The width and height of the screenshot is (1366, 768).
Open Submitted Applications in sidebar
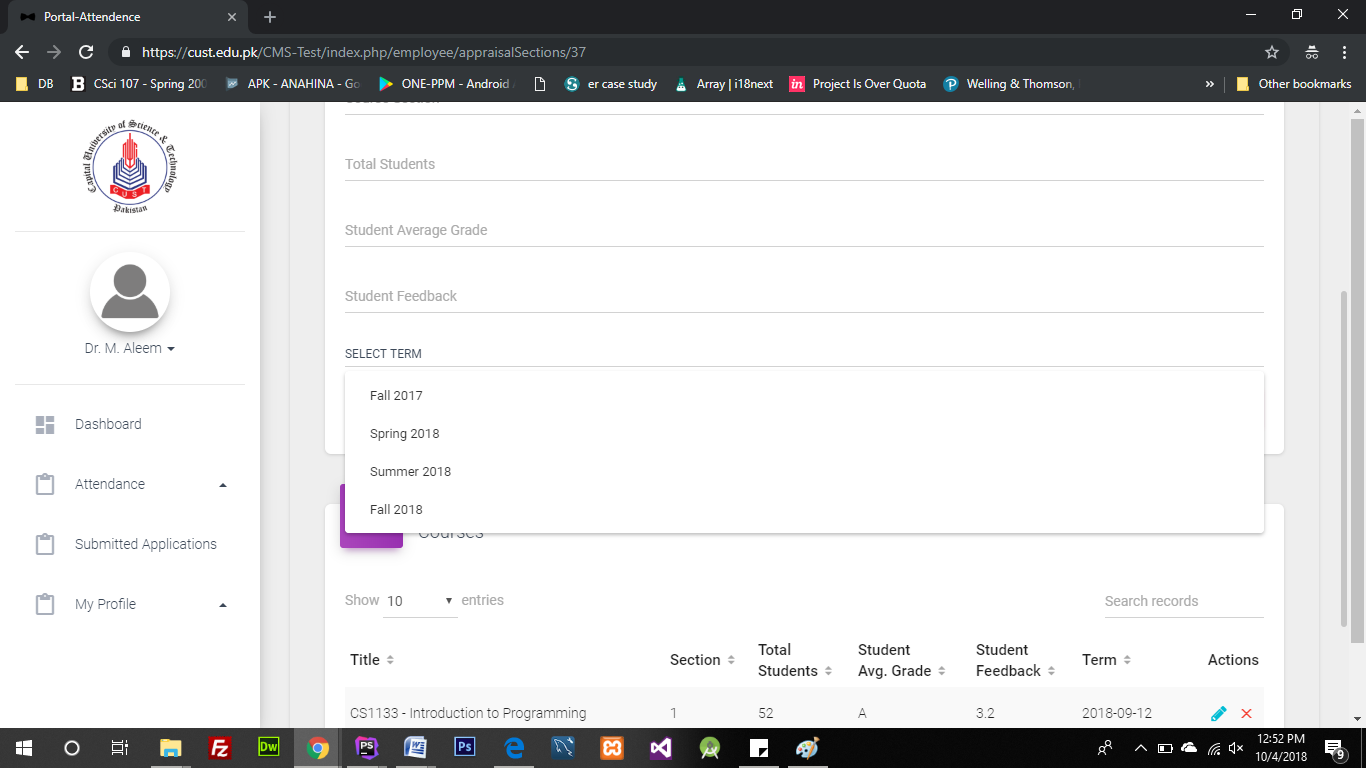pyautogui.click(x=145, y=544)
